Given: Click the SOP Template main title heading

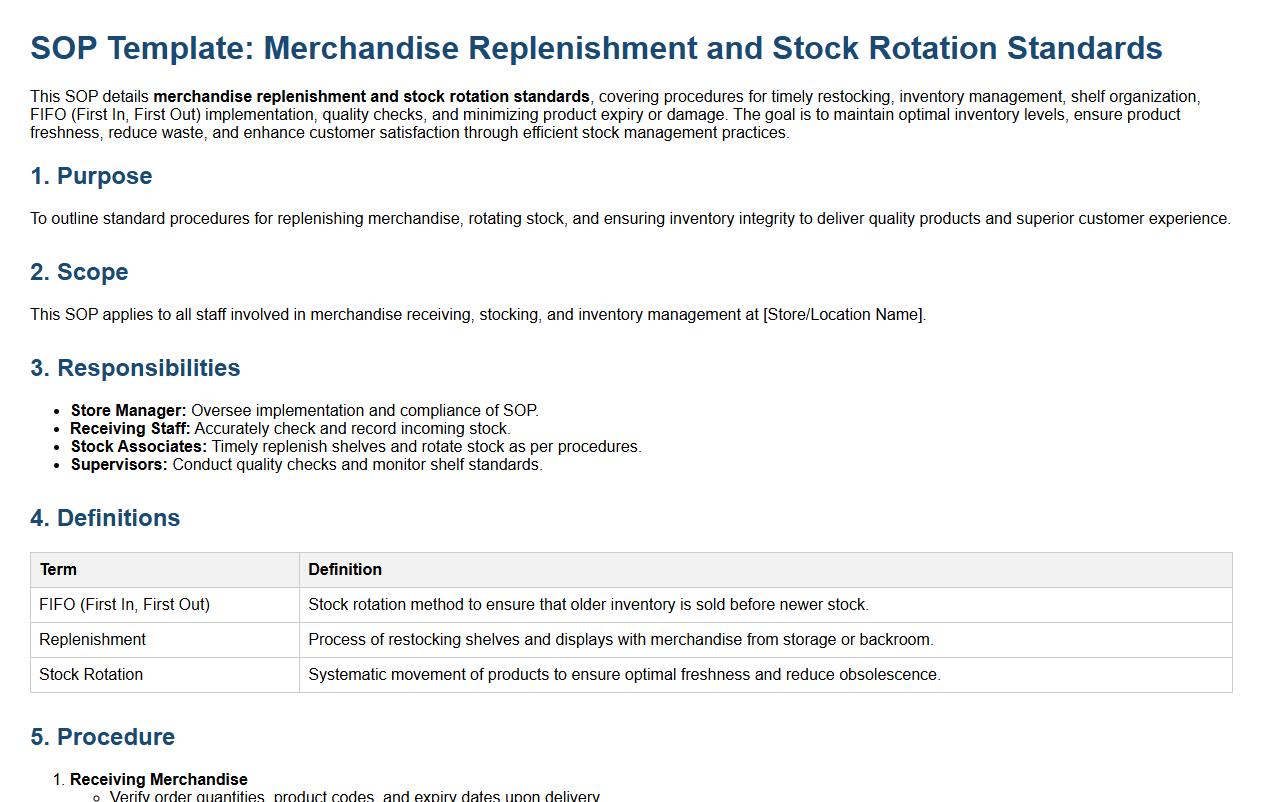Looking at the screenshot, I should click(596, 48).
